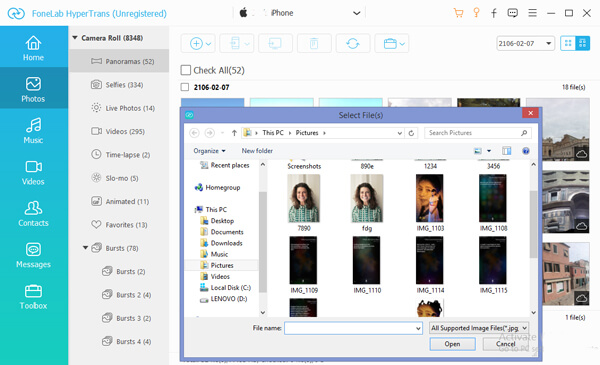The width and height of the screenshot is (600, 365).
Task: Open the Contacts section in sidebar
Action: coord(34,213)
